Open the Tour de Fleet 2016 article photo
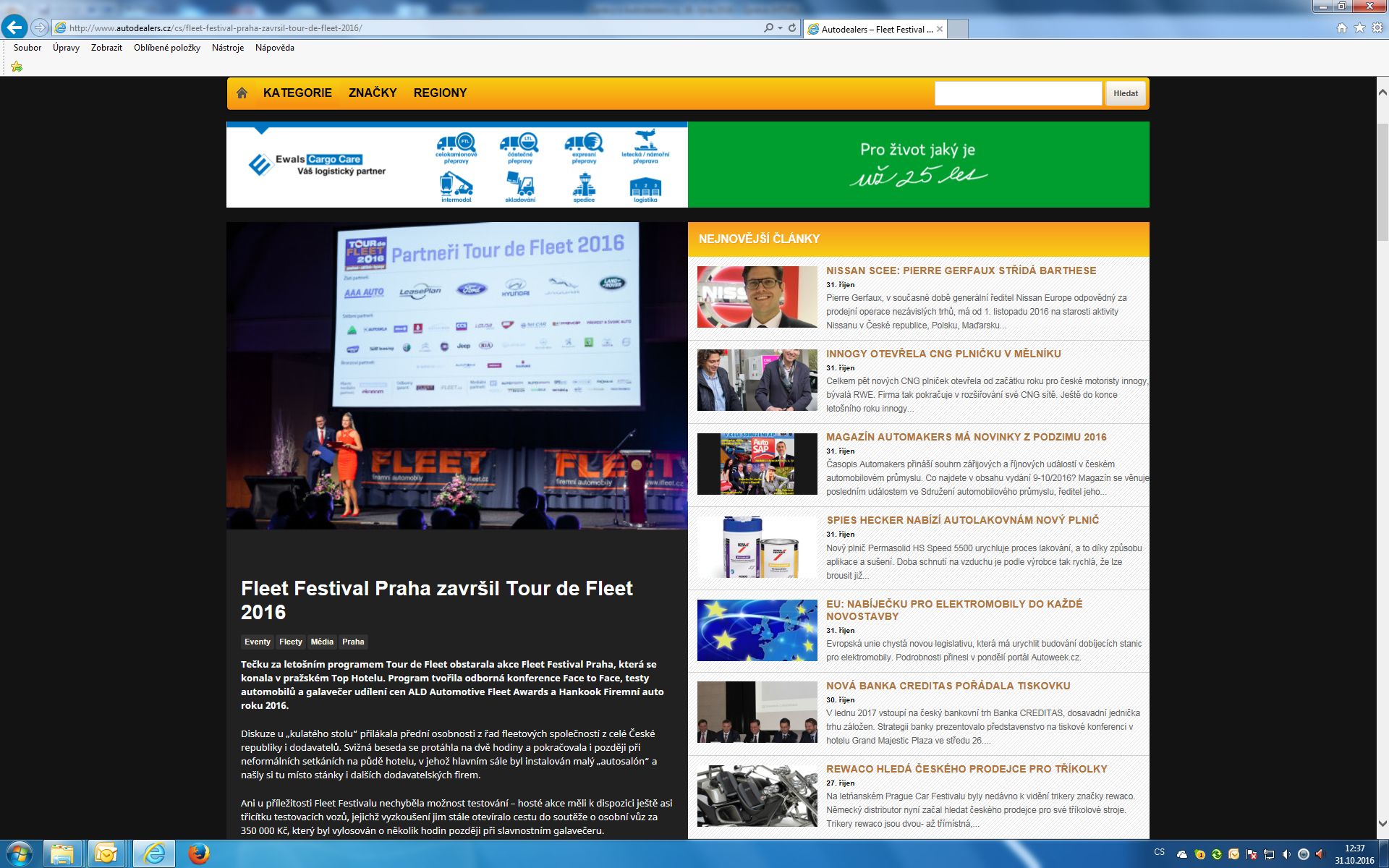 (x=456, y=375)
